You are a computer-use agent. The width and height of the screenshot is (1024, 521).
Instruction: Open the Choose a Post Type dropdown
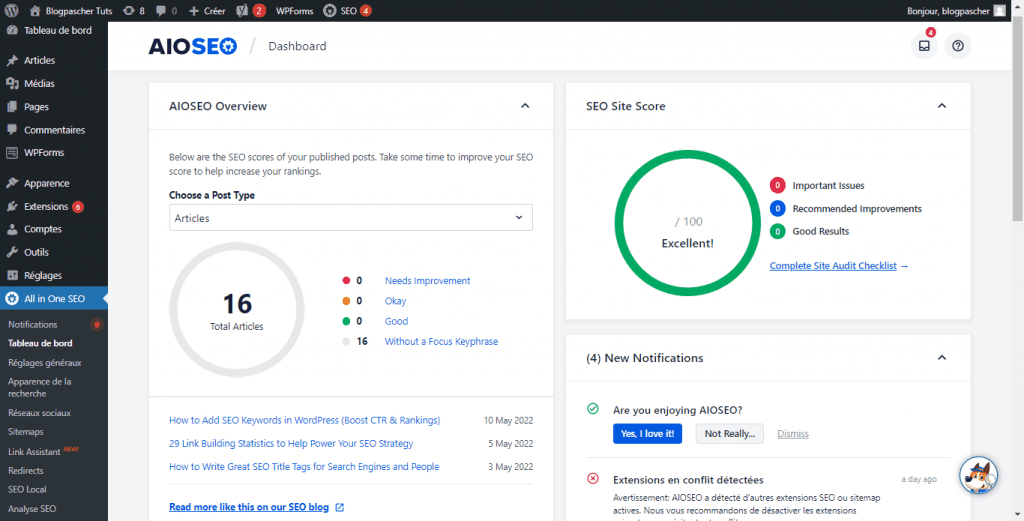pos(351,217)
